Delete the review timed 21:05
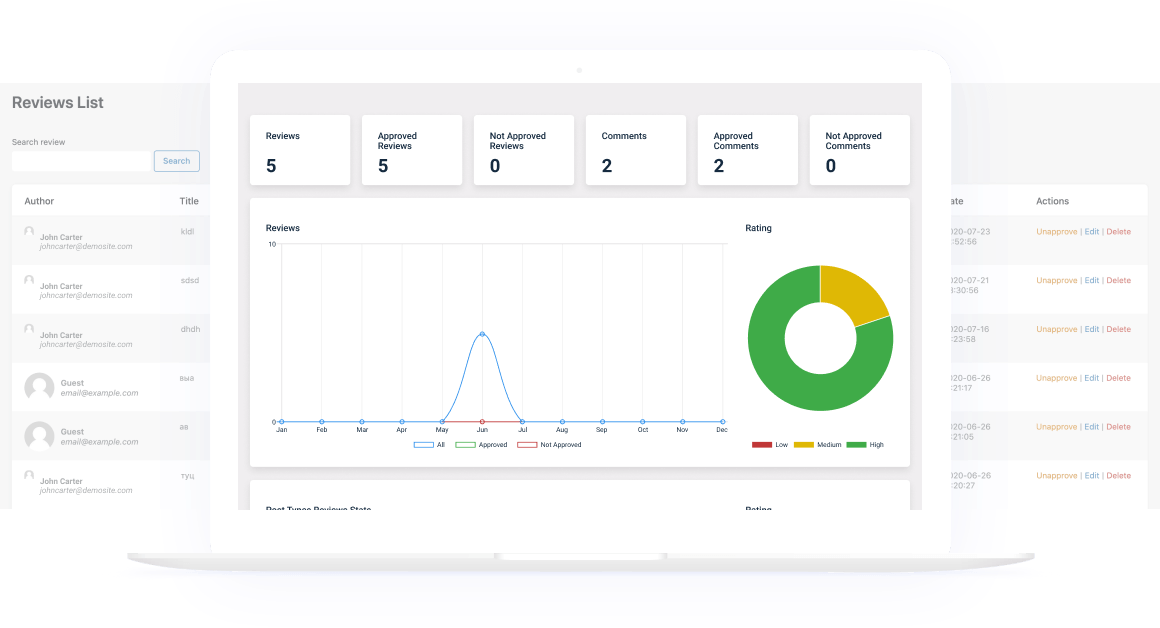The height and width of the screenshot is (628, 1160). (1119, 427)
